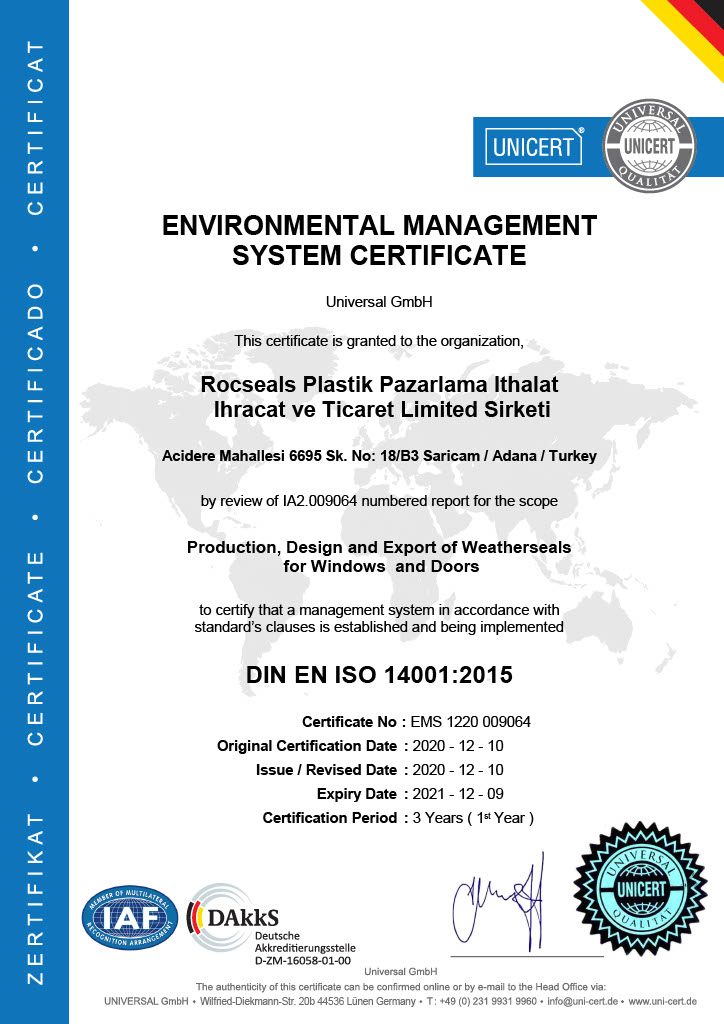Click the vertical 'ZERTIFIKAT' sidebar word
Viewport: 724px width, 1024px height.
(35, 899)
